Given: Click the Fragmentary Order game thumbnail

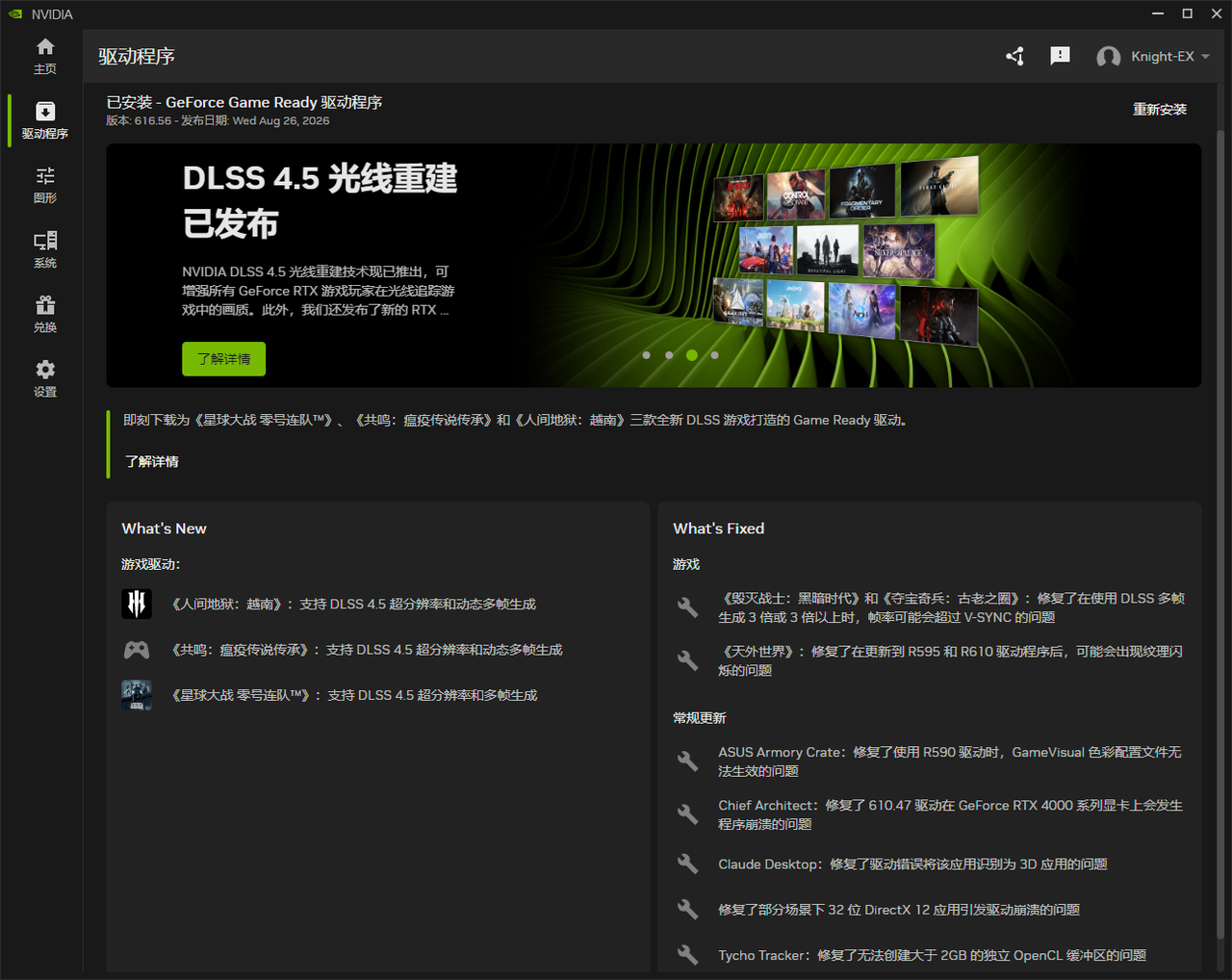Looking at the screenshot, I should coord(862,192).
